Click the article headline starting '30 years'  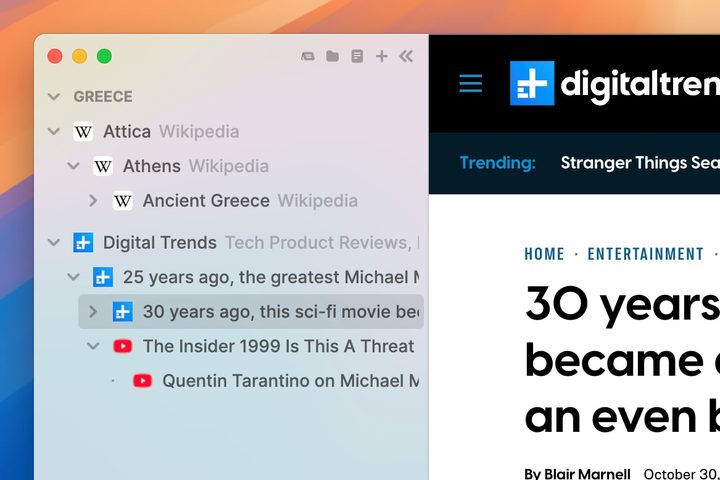pyautogui.click(x=622, y=361)
